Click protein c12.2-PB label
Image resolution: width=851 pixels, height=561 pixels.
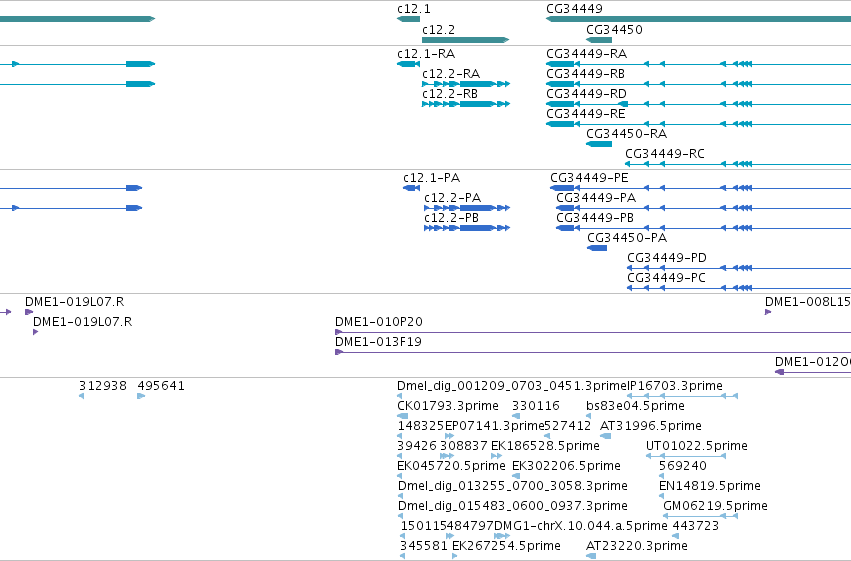[452, 218]
